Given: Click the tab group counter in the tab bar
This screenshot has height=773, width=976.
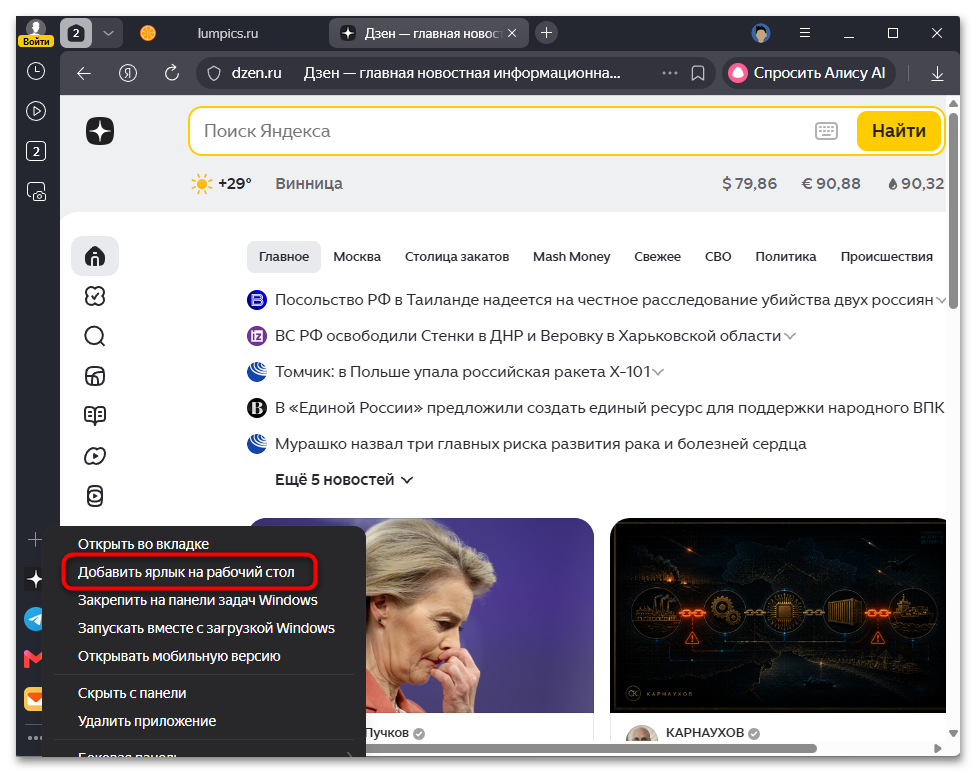Looking at the screenshot, I should (x=76, y=33).
